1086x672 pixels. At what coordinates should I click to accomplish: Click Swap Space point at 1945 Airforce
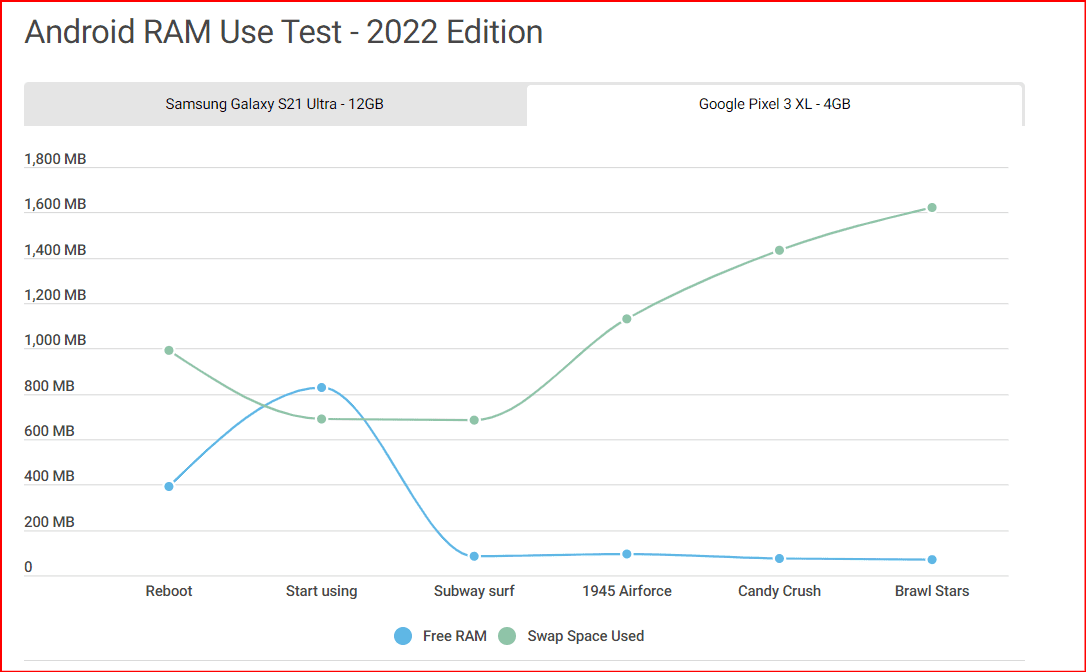pyautogui.click(x=627, y=319)
